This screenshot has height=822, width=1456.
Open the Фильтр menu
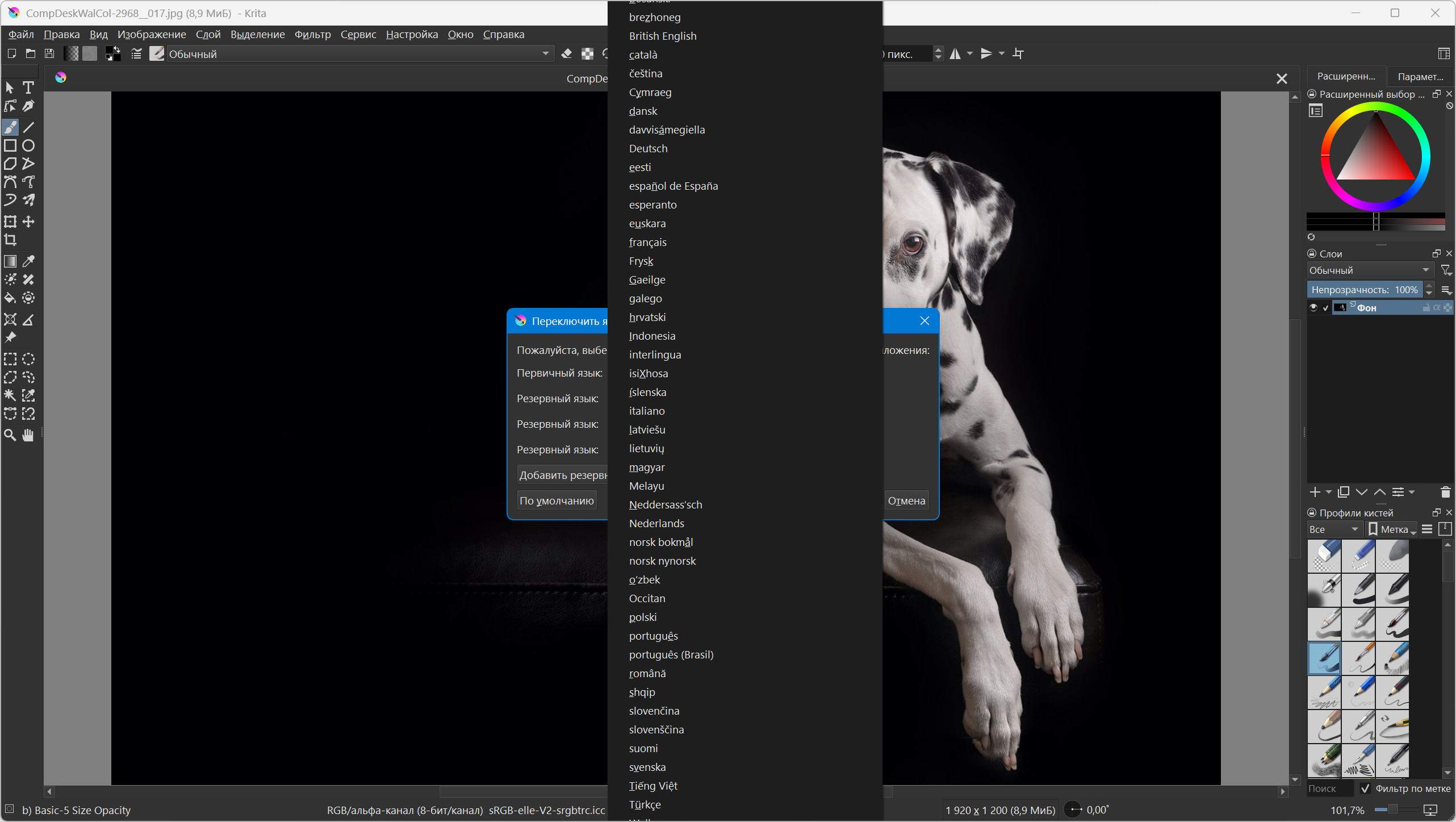(312, 35)
